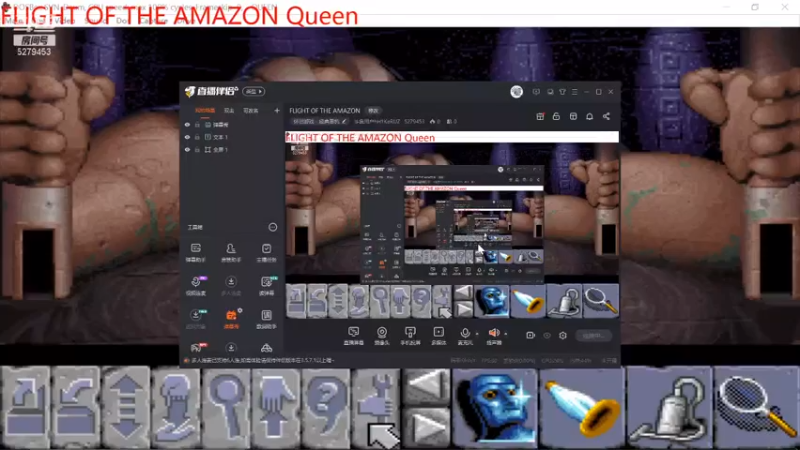Select the Pick Up hand verb icon
This screenshot has height=450, width=800.
click(276, 407)
